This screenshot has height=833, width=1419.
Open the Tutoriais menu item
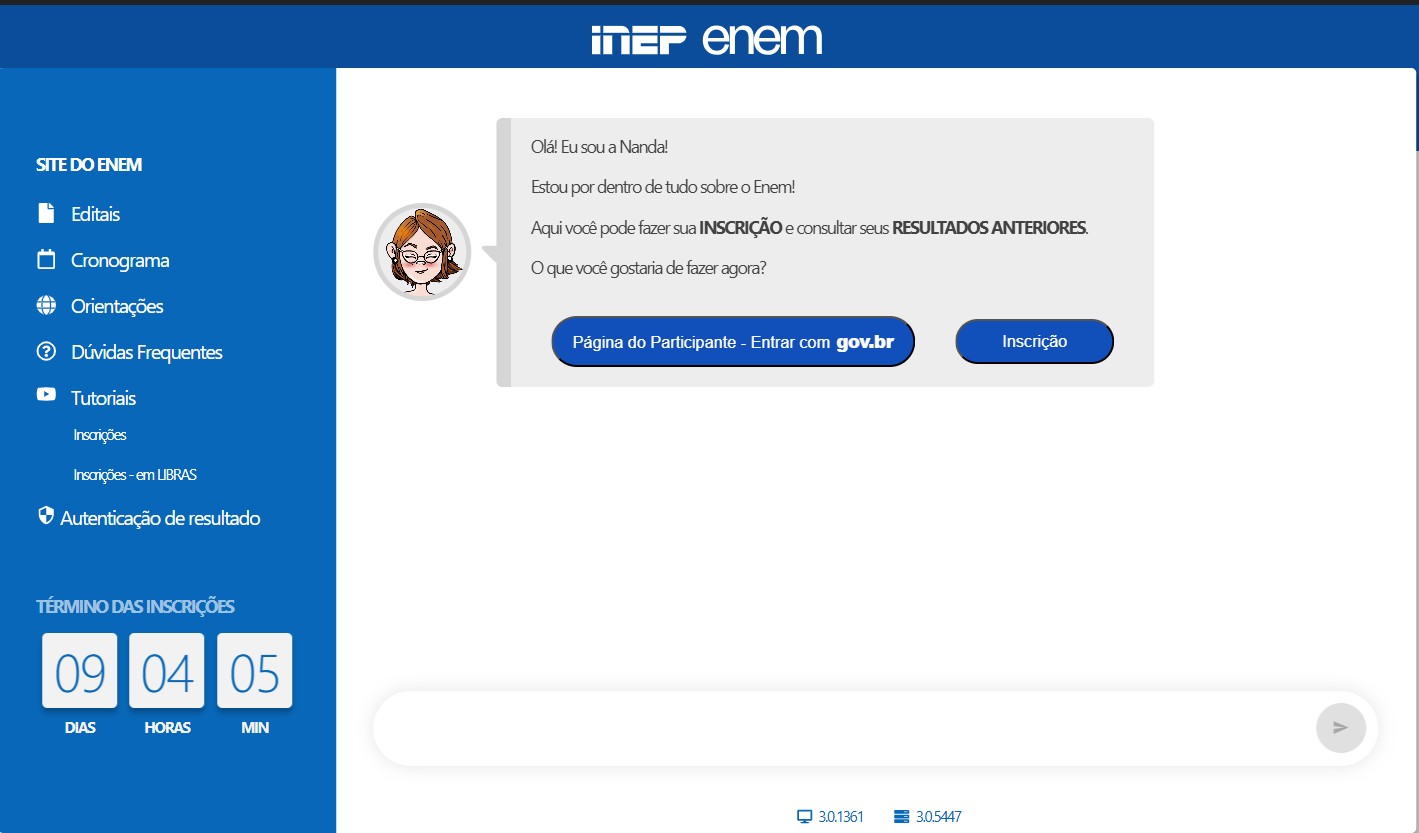coord(104,398)
